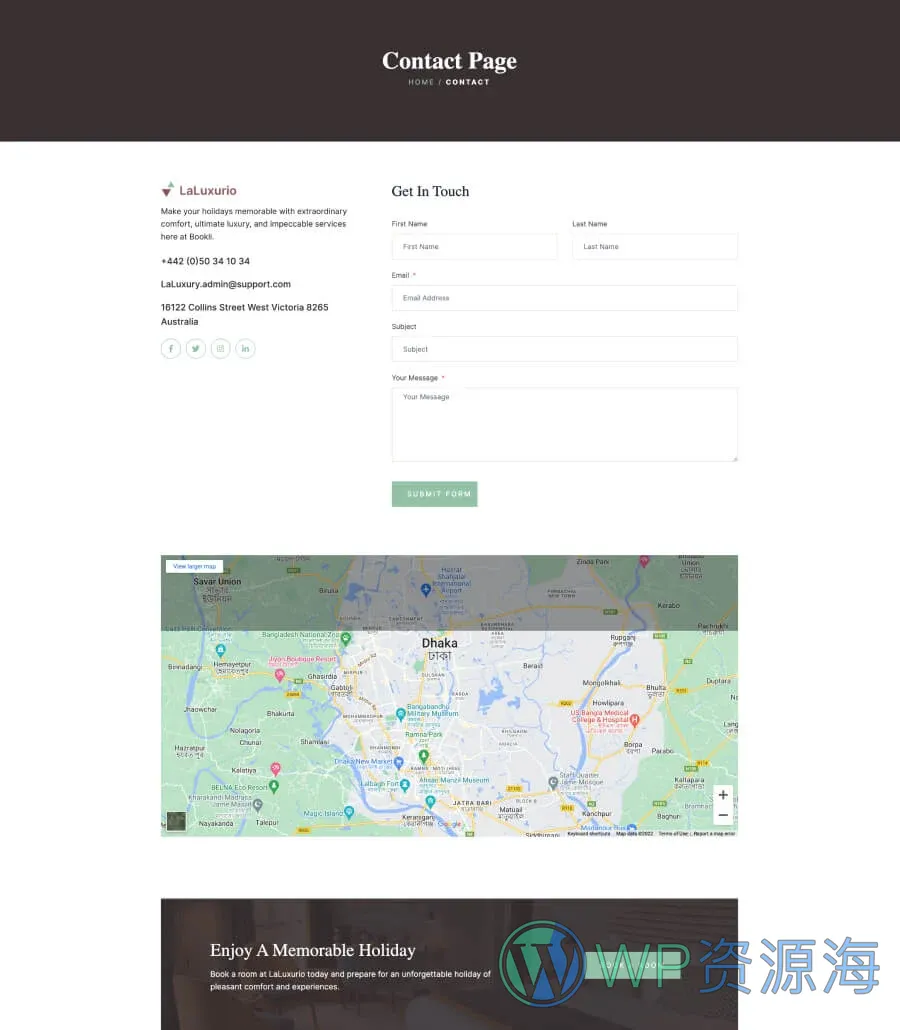Open map Terms of Use link
This screenshot has height=1030, width=900.
[x=673, y=834]
